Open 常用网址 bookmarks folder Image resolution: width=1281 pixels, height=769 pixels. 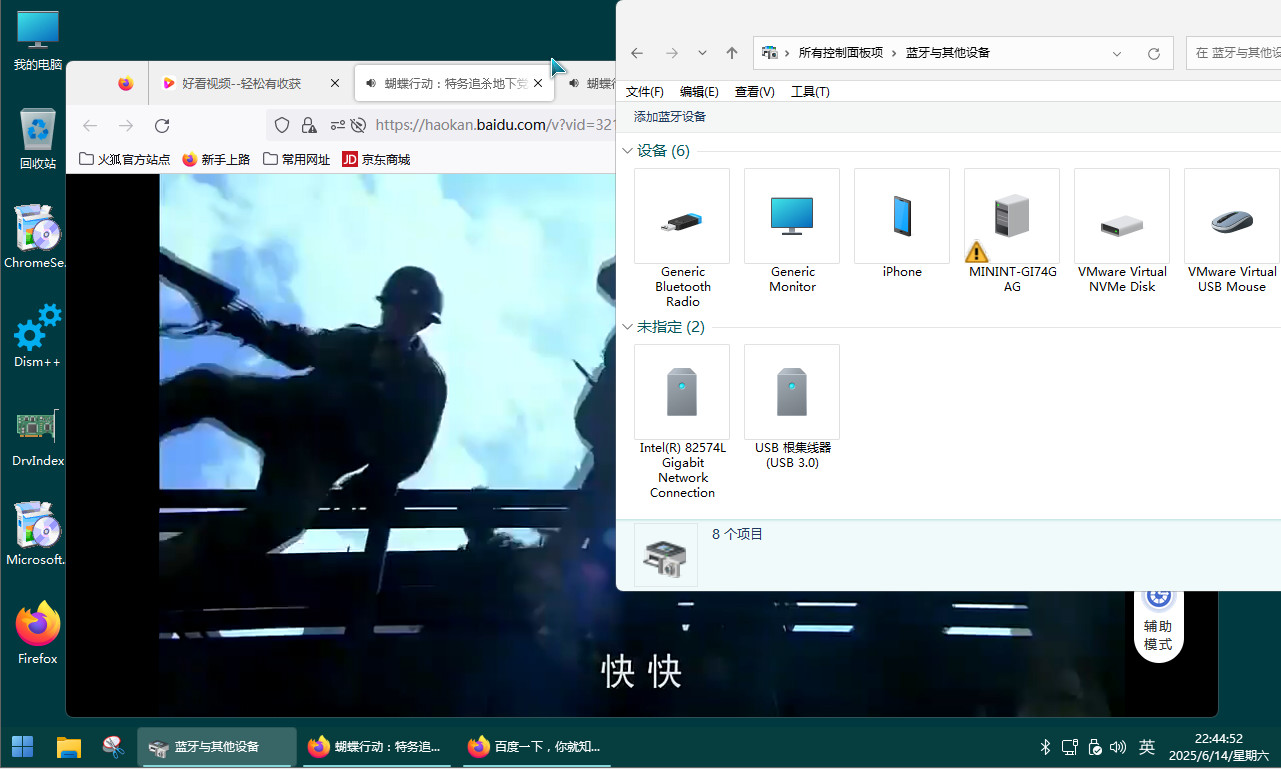[296, 159]
